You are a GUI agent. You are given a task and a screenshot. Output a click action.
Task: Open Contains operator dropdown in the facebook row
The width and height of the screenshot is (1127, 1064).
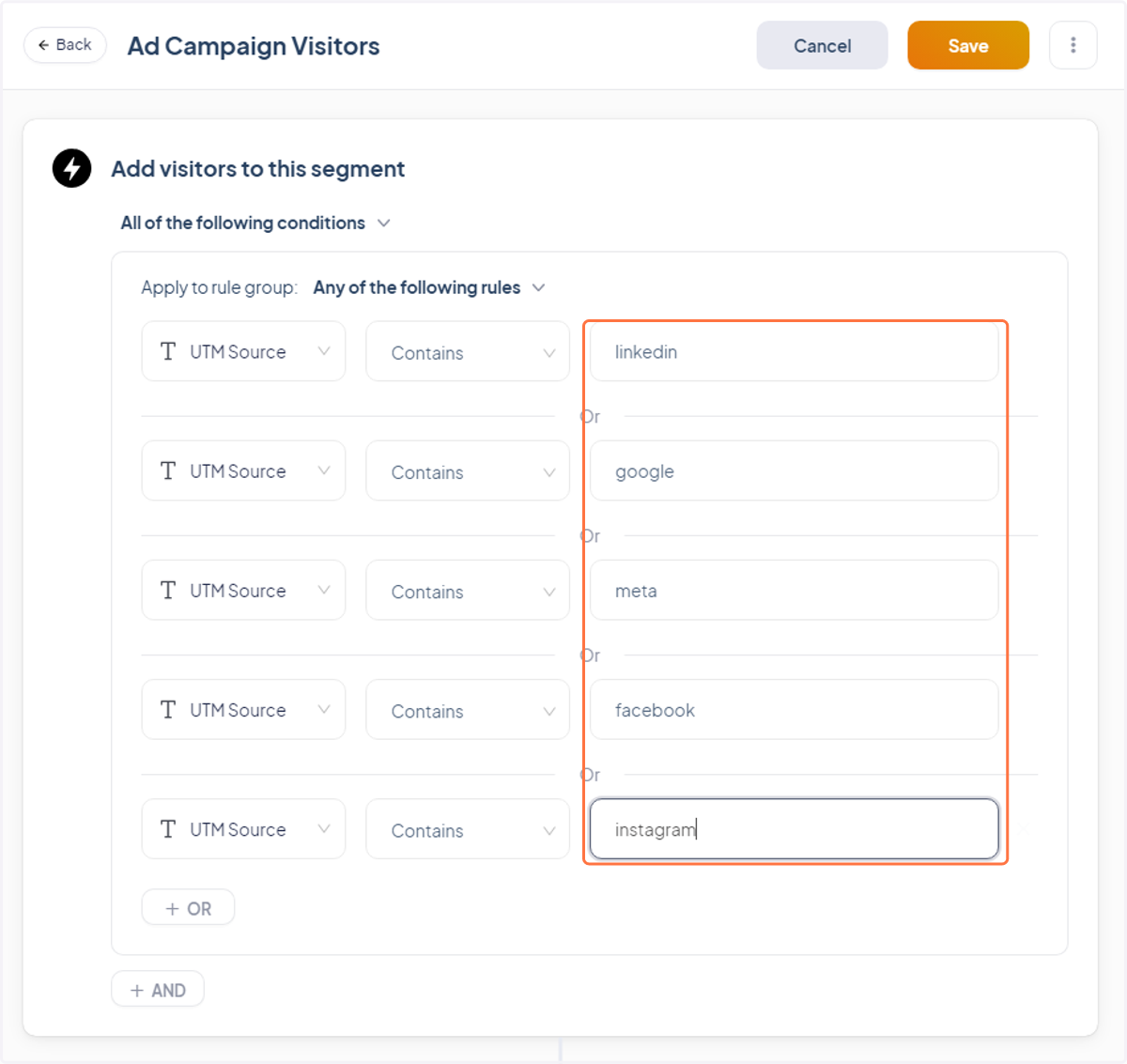click(x=468, y=709)
